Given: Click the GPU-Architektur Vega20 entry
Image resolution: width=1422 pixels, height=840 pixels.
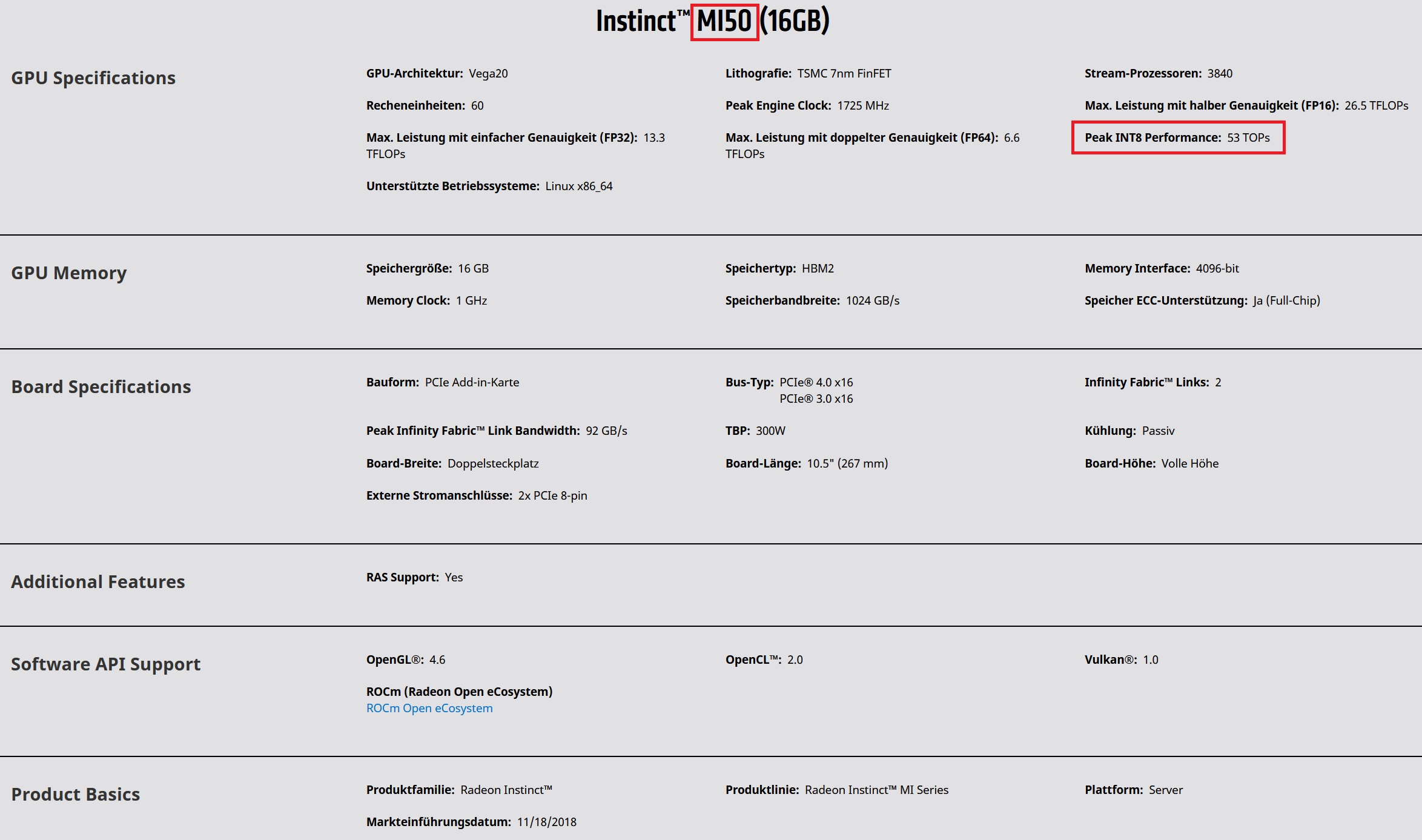Looking at the screenshot, I should point(437,73).
